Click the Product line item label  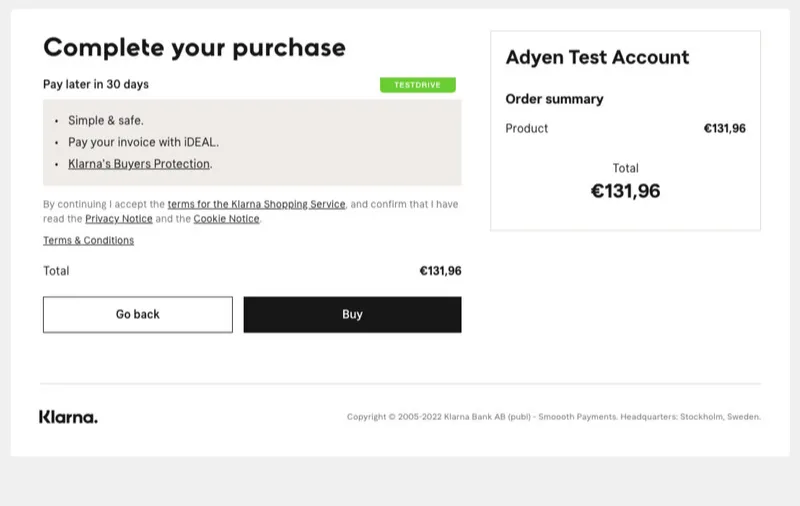click(527, 128)
